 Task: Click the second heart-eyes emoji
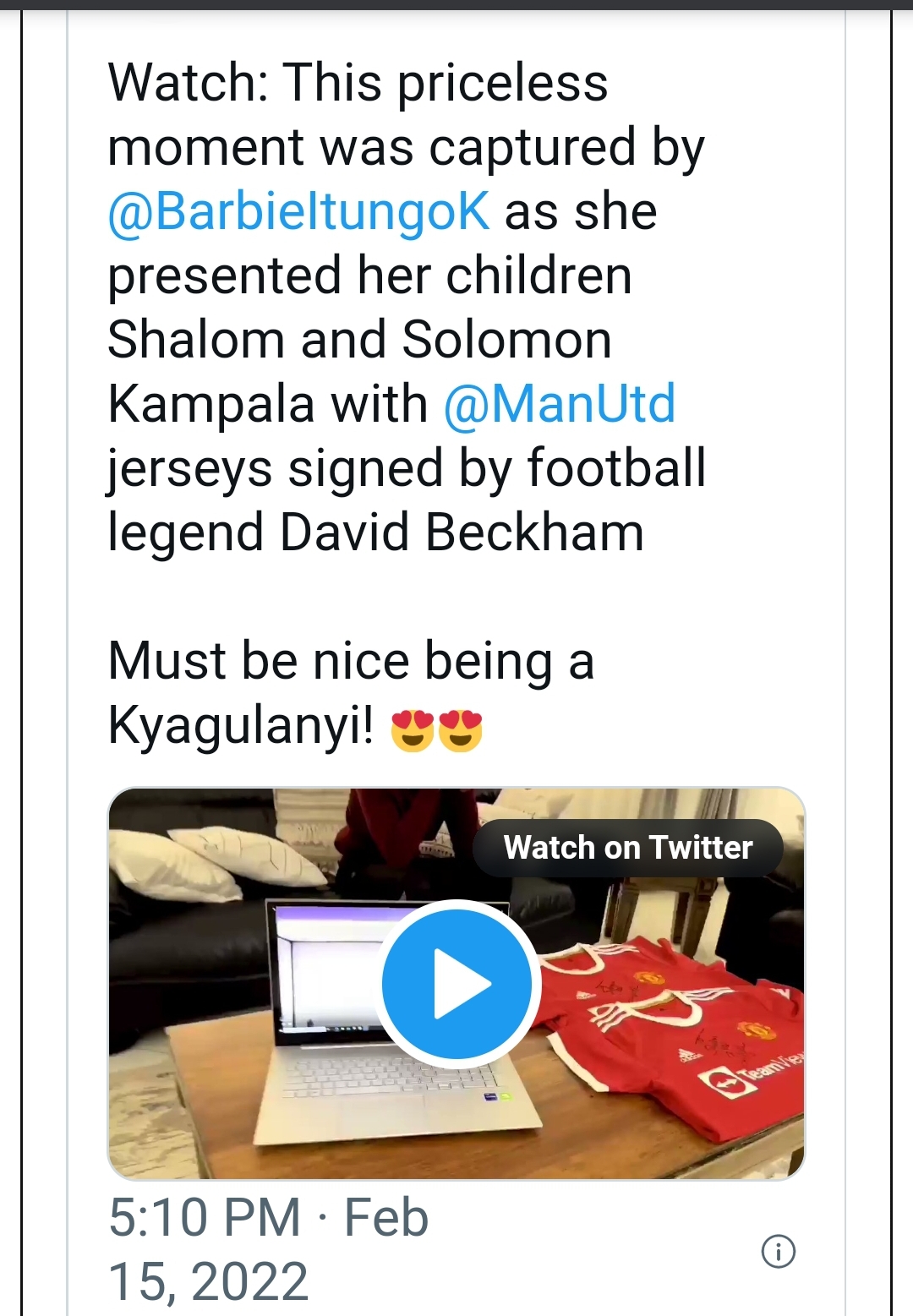tap(461, 729)
